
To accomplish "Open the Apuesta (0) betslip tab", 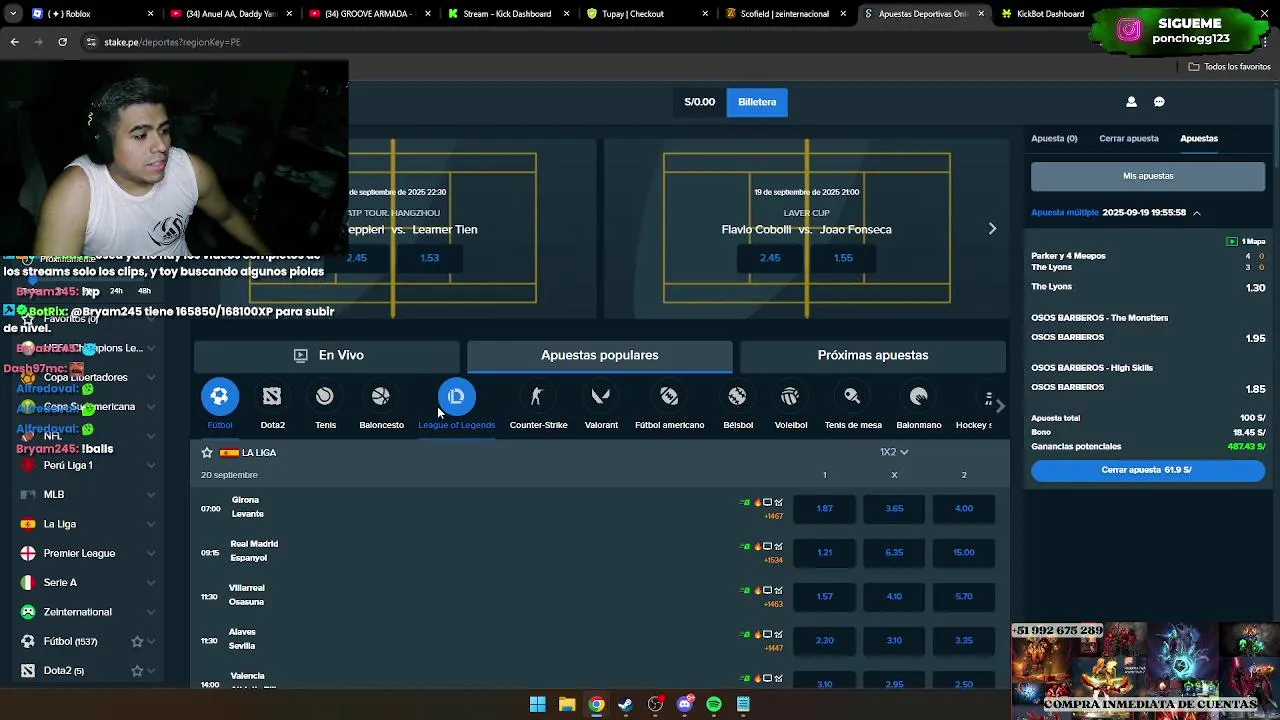I will (x=1054, y=138).
